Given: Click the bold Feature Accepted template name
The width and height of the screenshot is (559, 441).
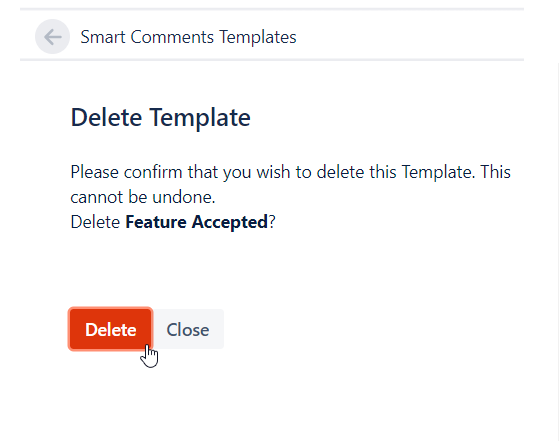Looking at the screenshot, I should [196, 222].
